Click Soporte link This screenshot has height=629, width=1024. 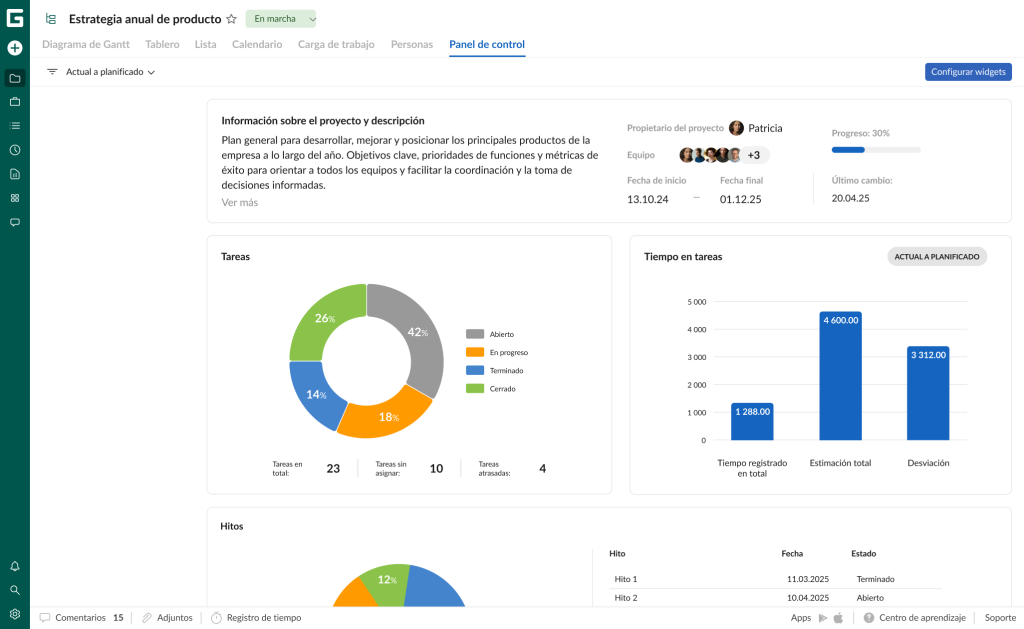pyautogui.click(x=1000, y=617)
